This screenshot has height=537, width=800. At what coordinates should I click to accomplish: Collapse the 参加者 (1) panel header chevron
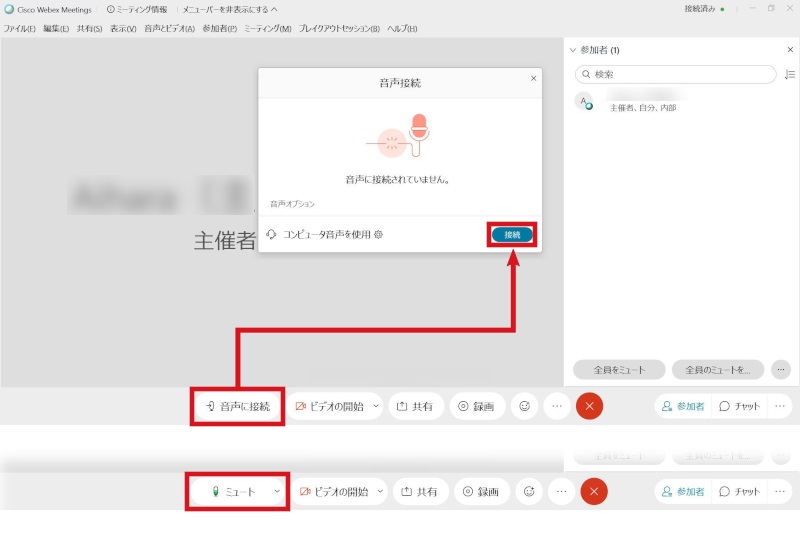572,49
